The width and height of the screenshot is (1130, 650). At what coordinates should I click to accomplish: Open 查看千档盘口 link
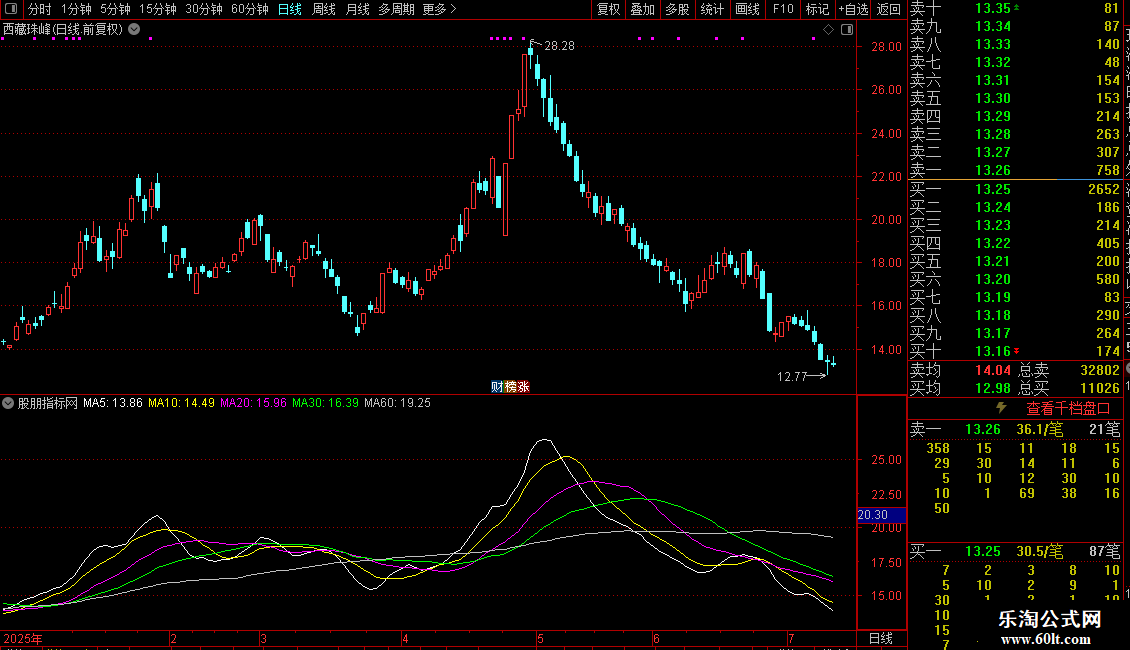pos(1068,409)
